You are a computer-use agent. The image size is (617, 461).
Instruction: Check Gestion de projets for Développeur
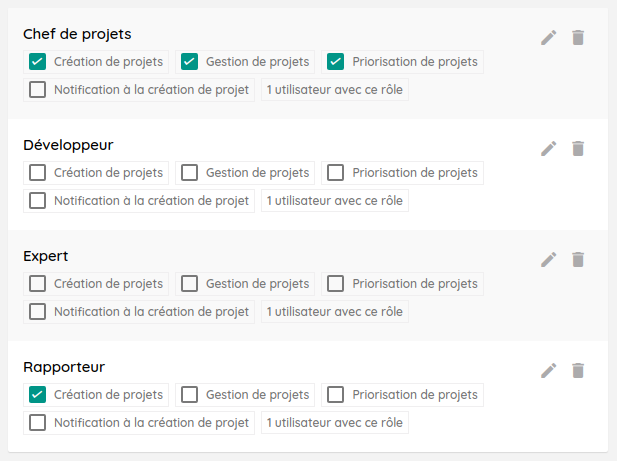[x=189, y=173]
